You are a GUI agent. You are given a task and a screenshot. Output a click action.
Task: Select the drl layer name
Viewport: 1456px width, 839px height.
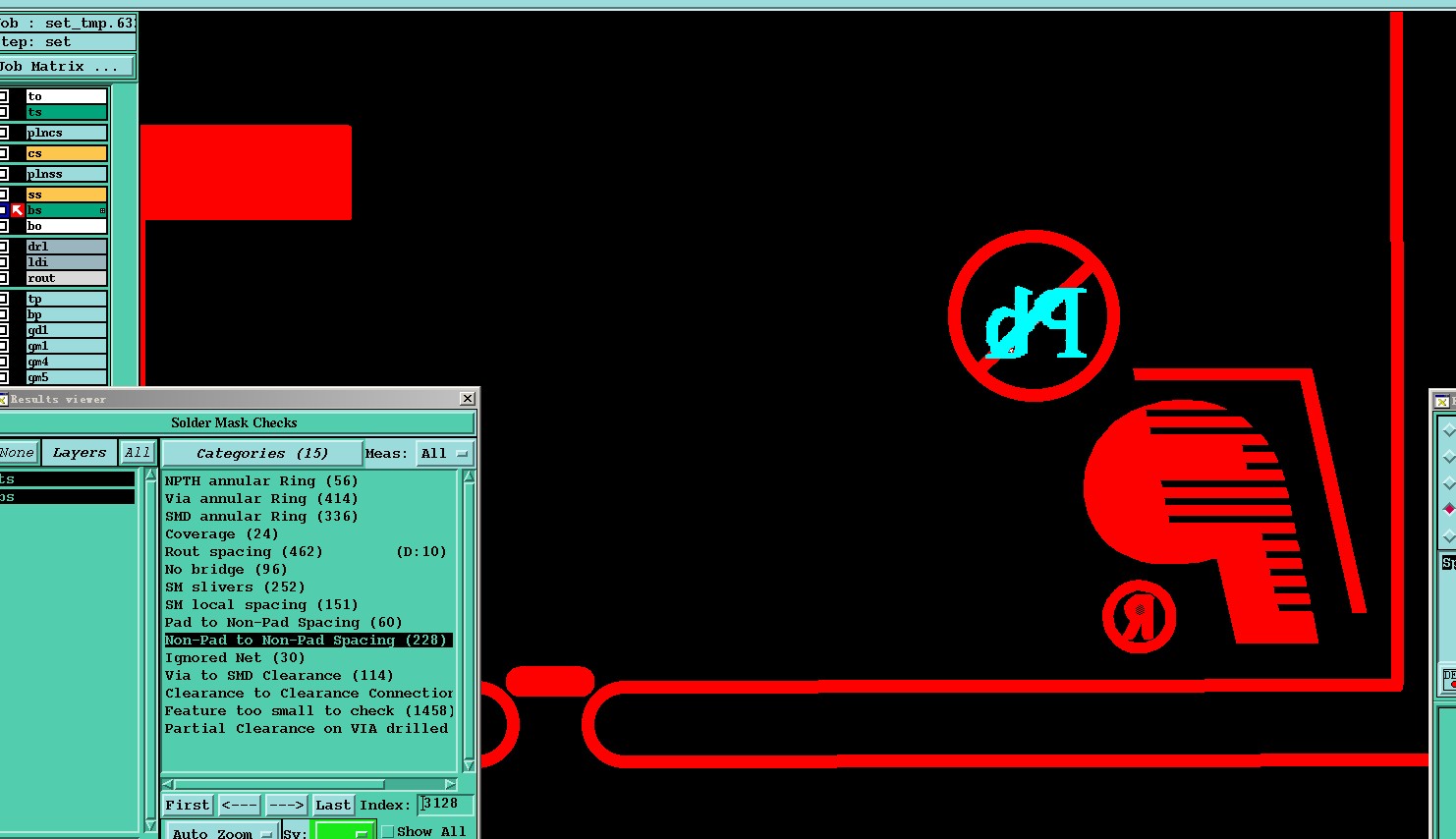click(x=66, y=247)
